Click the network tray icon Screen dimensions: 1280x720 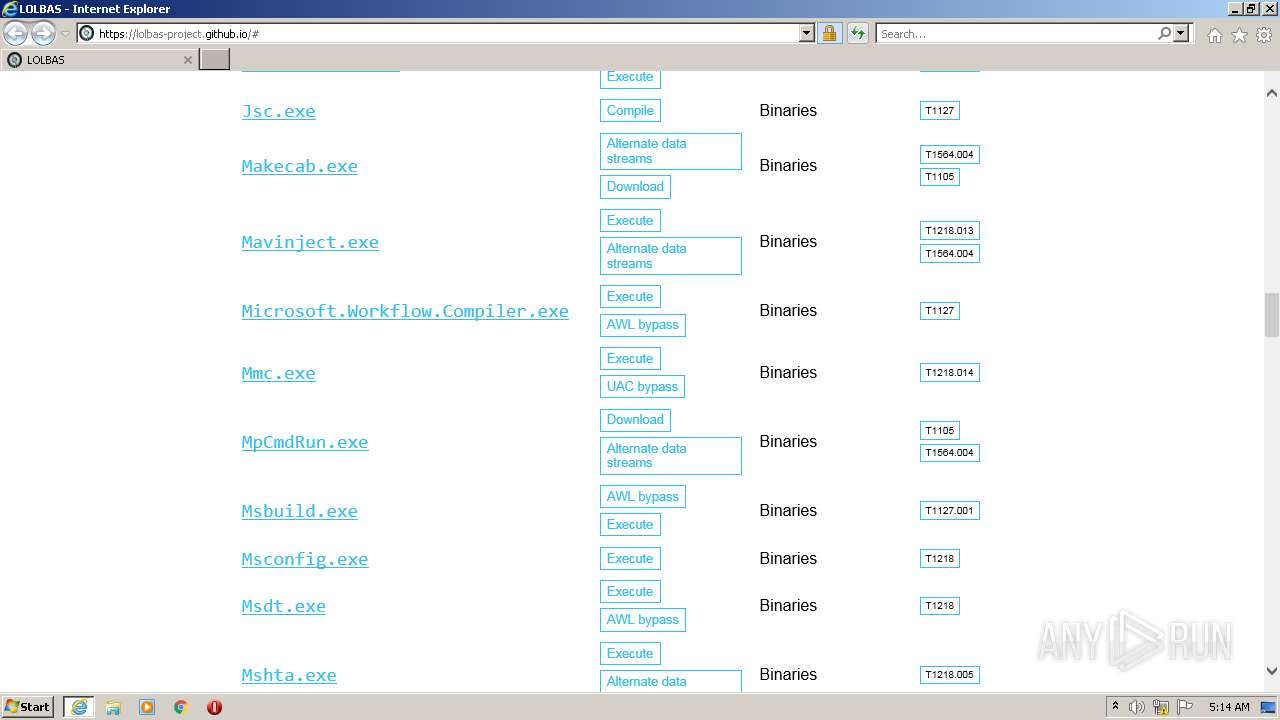pos(1161,707)
